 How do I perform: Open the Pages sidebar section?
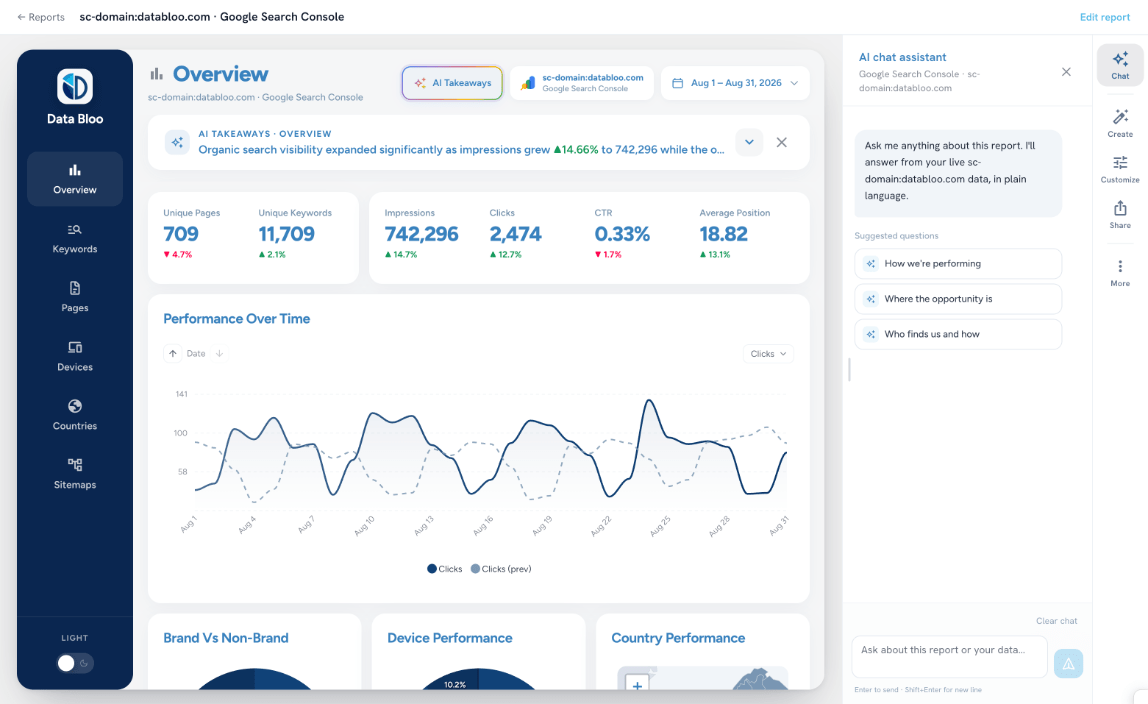(75, 297)
